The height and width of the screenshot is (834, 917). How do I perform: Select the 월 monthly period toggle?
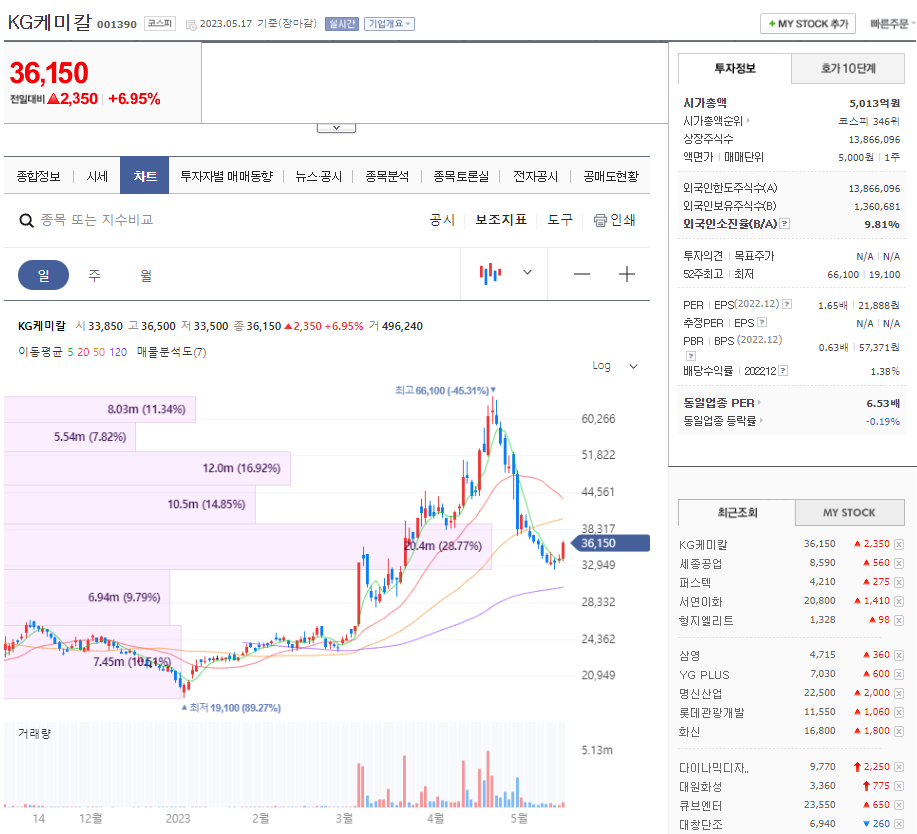(x=146, y=275)
